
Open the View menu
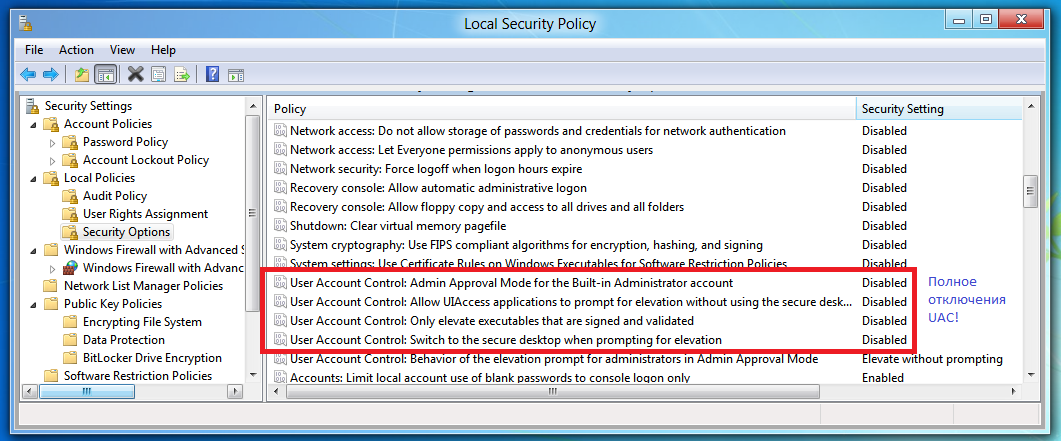[x=122, y=50]
